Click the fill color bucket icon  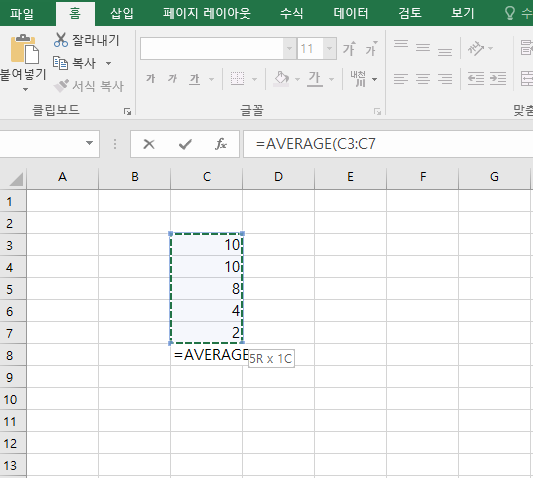coord(281,79)
